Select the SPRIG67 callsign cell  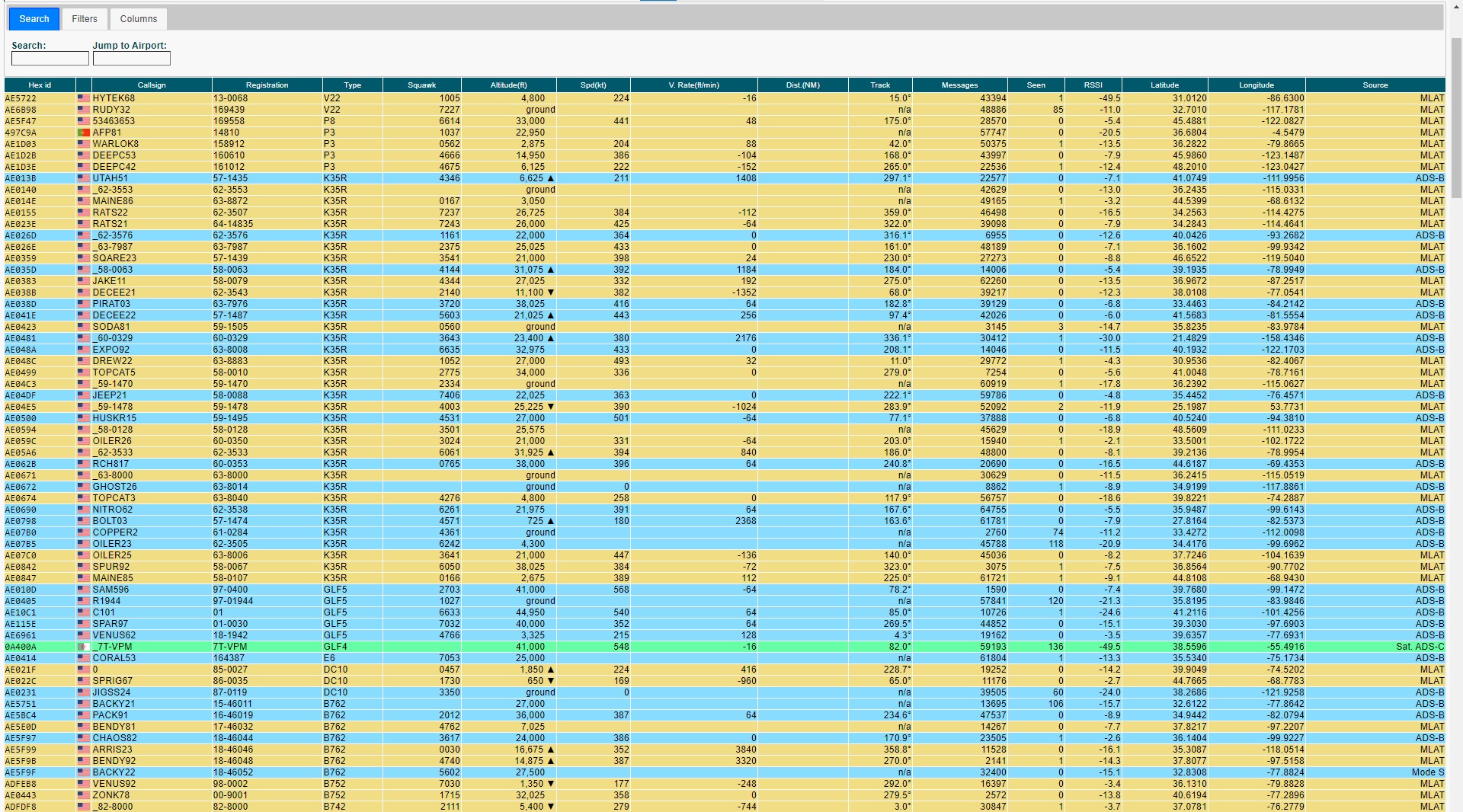tap(152, 681)
